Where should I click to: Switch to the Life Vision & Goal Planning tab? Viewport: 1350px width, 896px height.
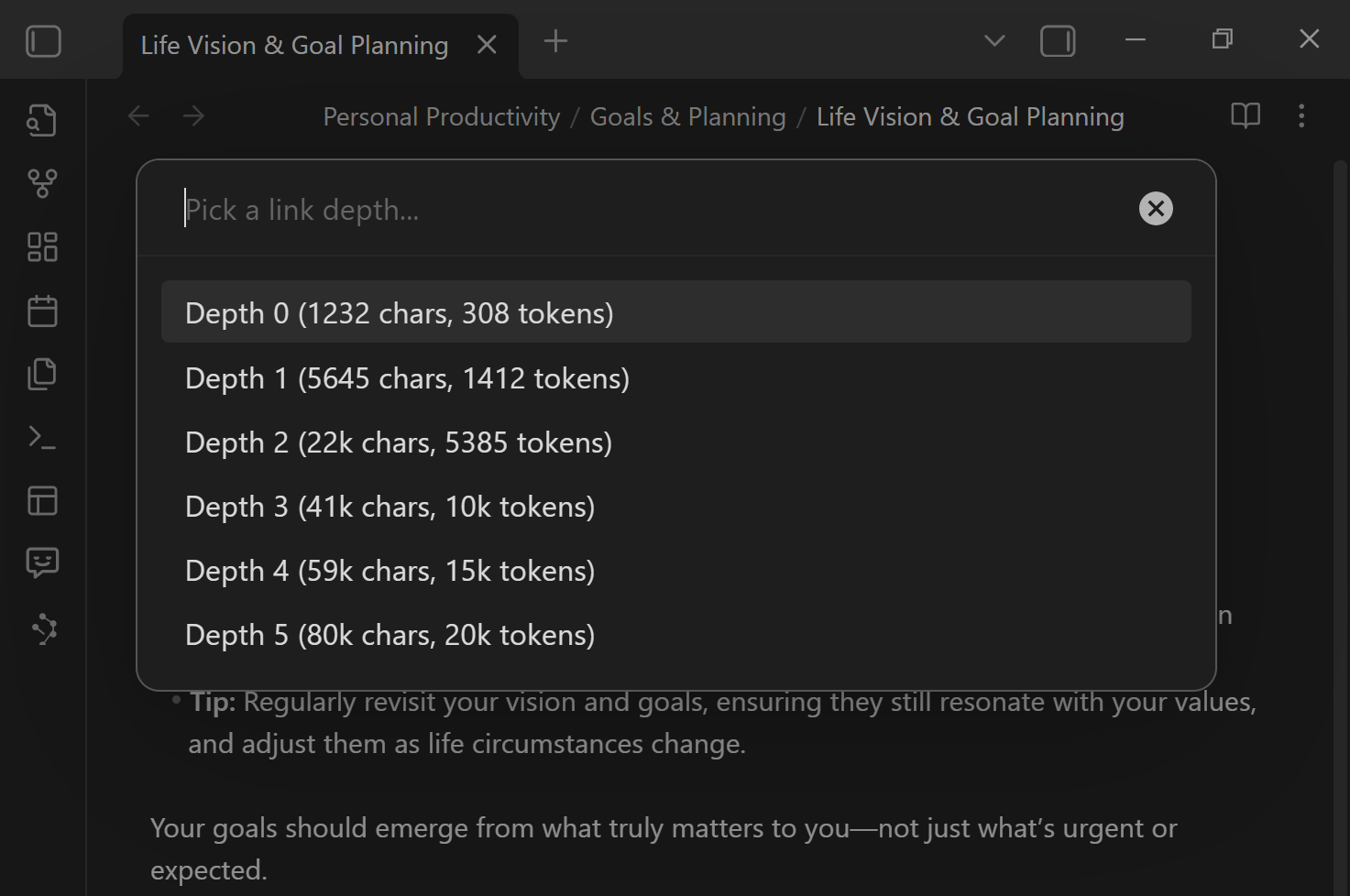click(293, 44)
